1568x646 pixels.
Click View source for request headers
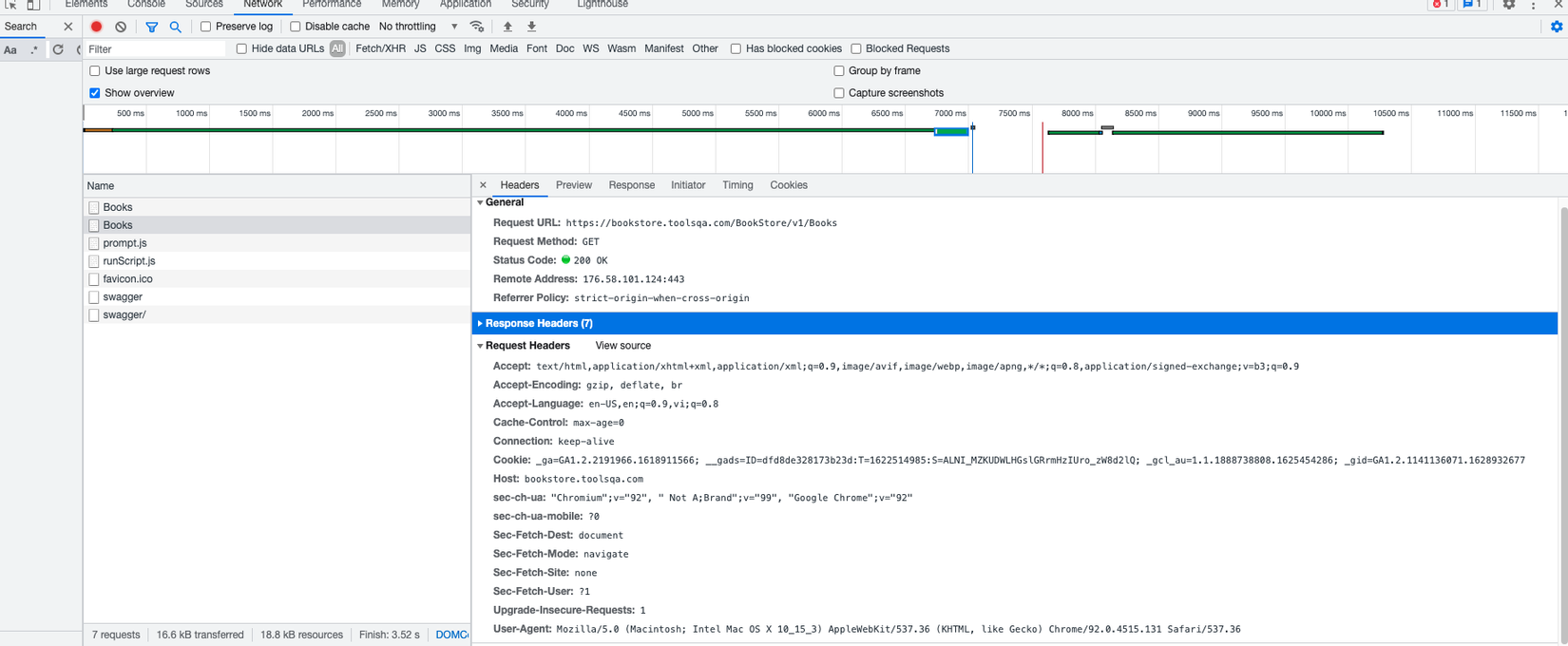pos(622,346)
